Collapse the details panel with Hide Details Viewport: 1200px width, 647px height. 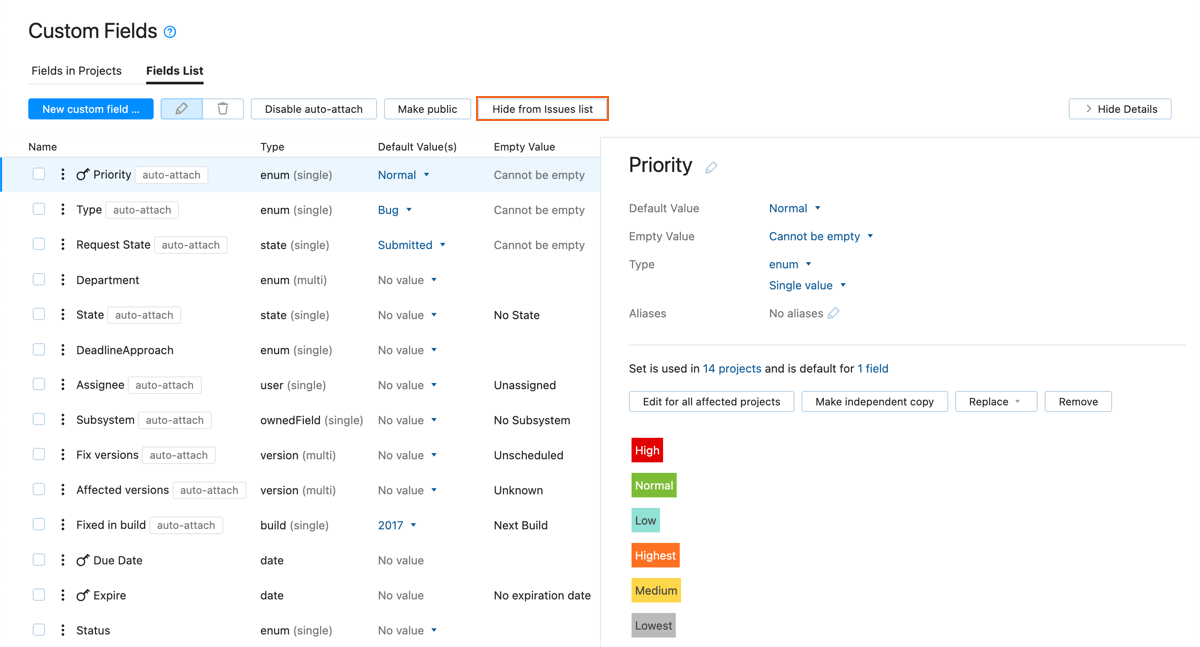1119,108
